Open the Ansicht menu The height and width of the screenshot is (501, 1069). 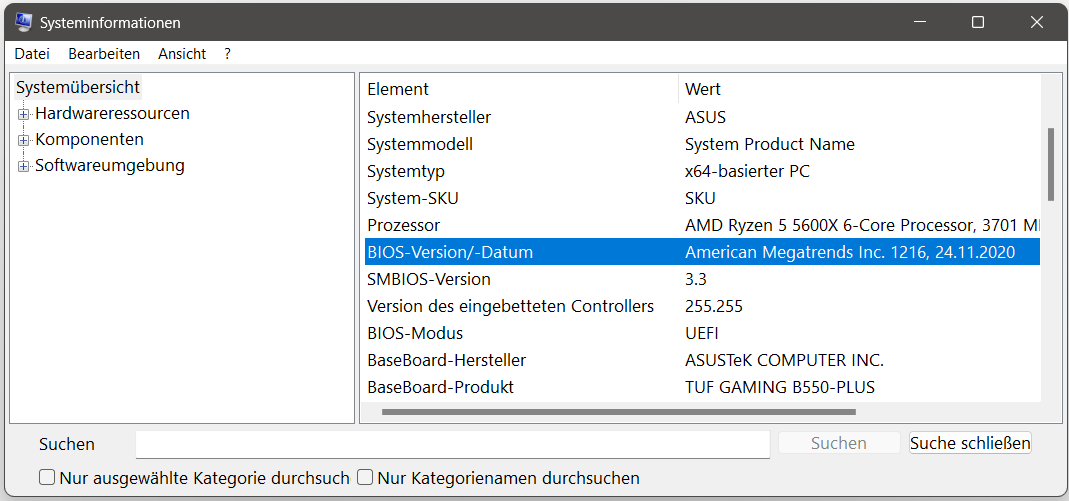pyautogui.click(x=182, y=54)
